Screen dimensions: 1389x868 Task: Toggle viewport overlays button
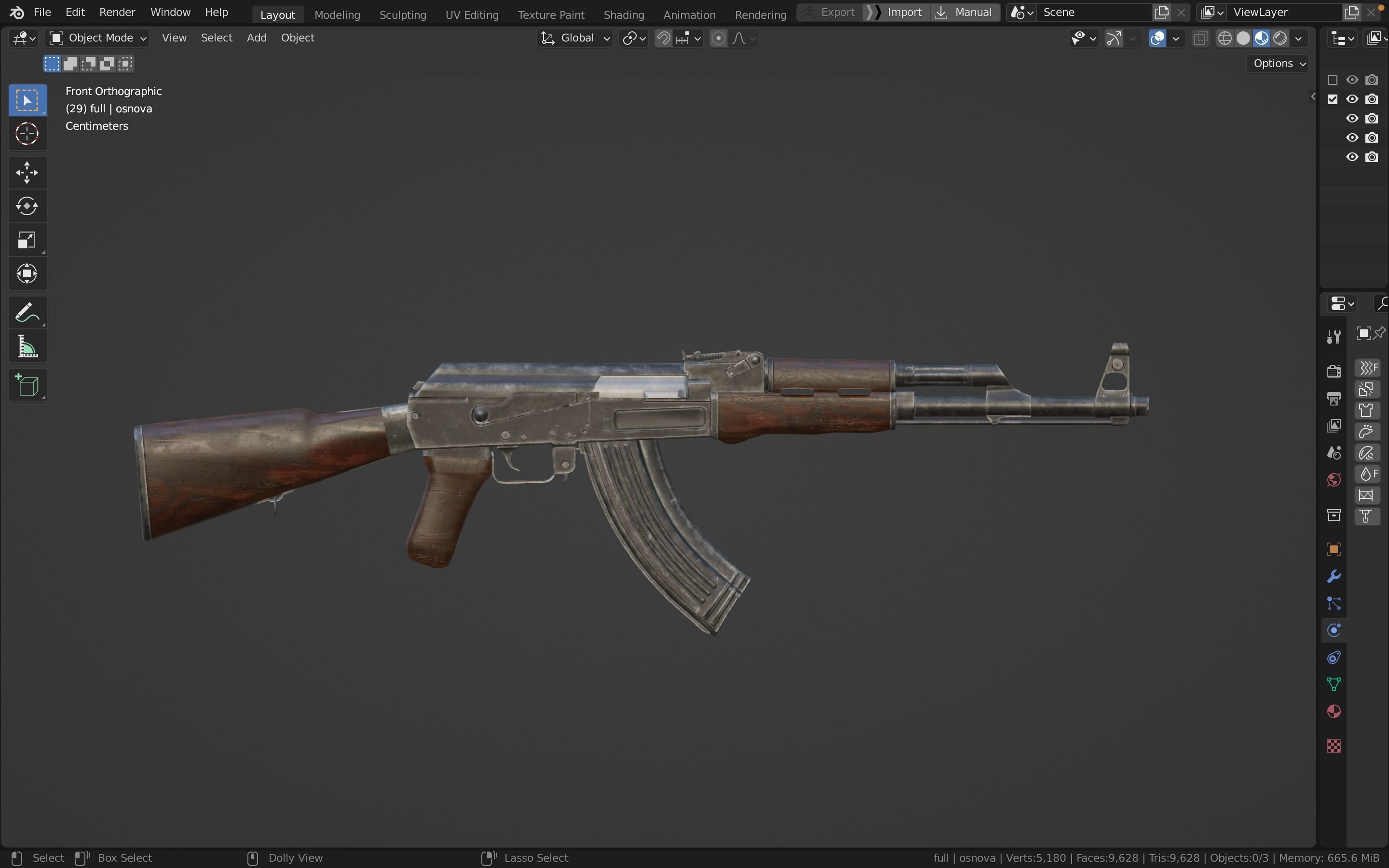1157,39
